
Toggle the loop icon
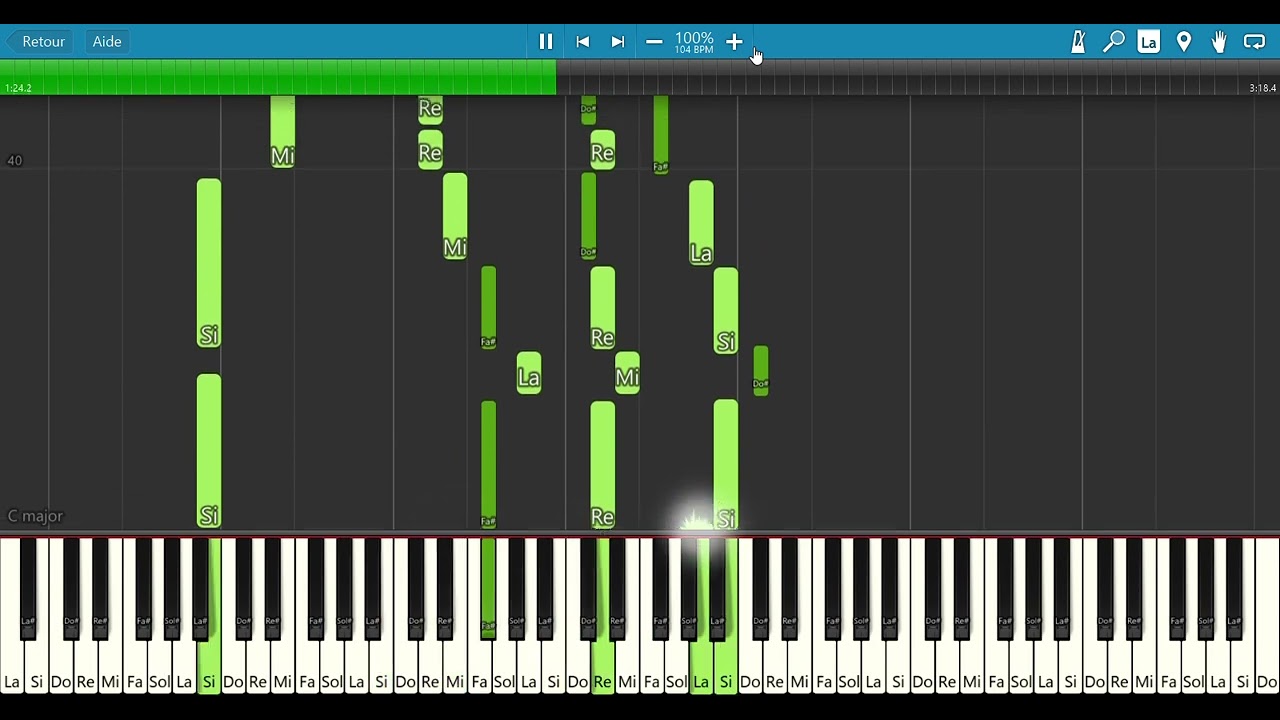(x=1254, y=42)
